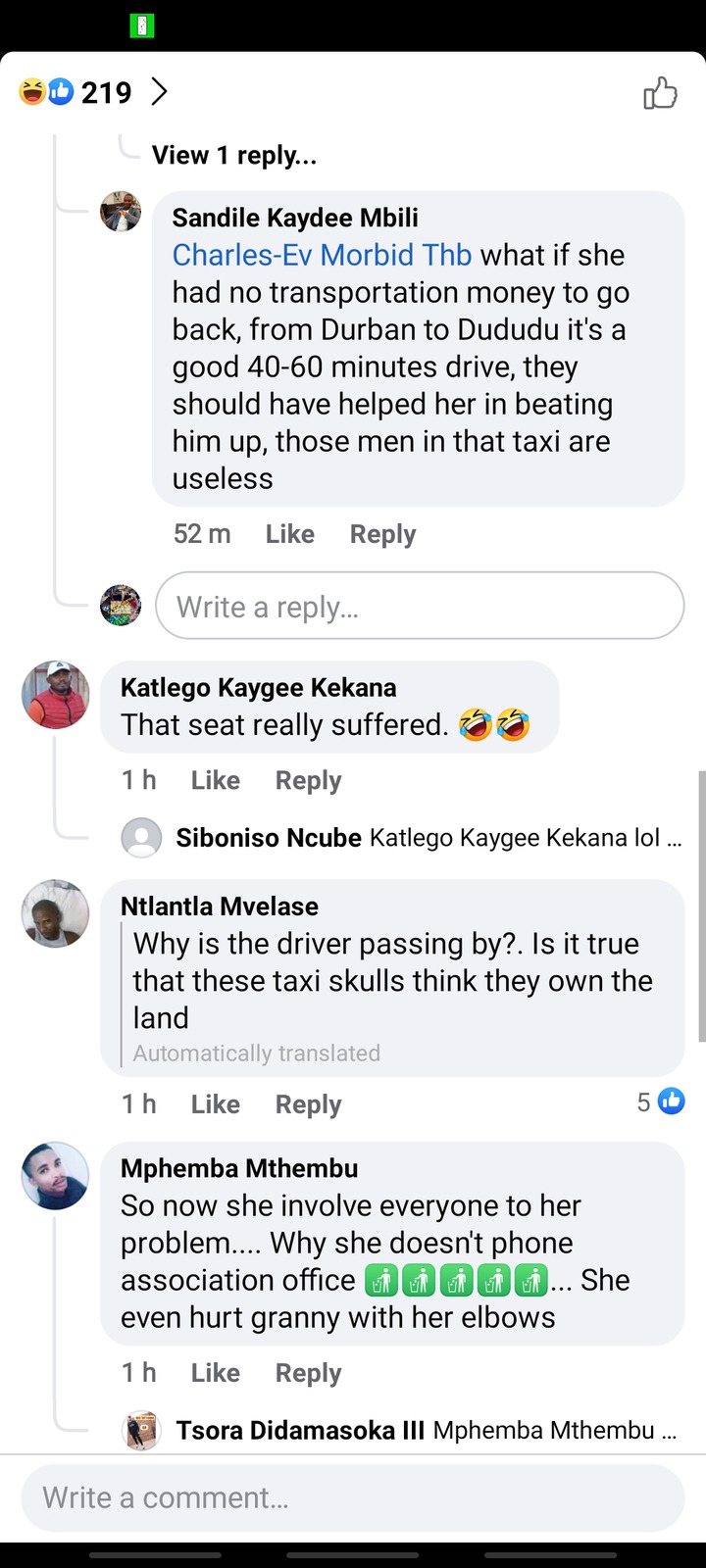The width and height of the screenshot is (706, 1568).
Task: Tap the 'Write a comment...' field
Action: (352, 1497)
